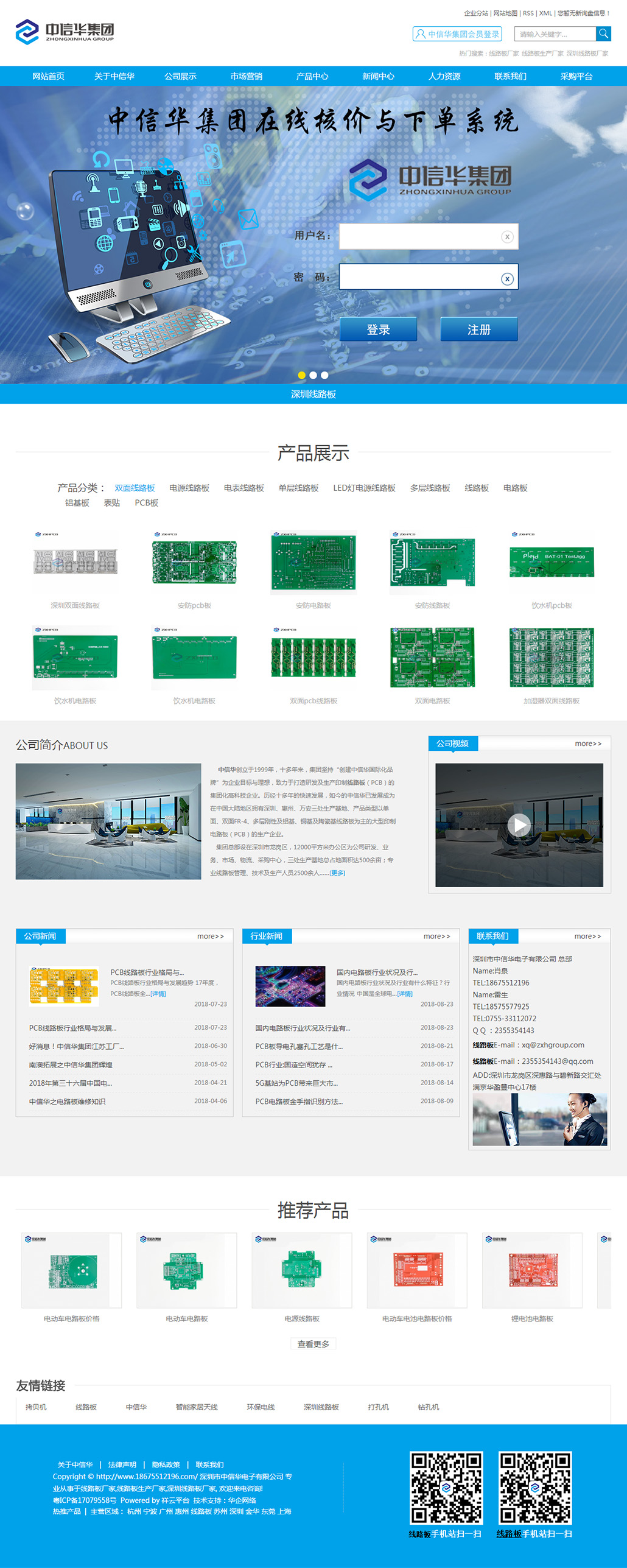Open 产品中心 in the navigation bar
627x1568 pixels.
pos(312,76)
